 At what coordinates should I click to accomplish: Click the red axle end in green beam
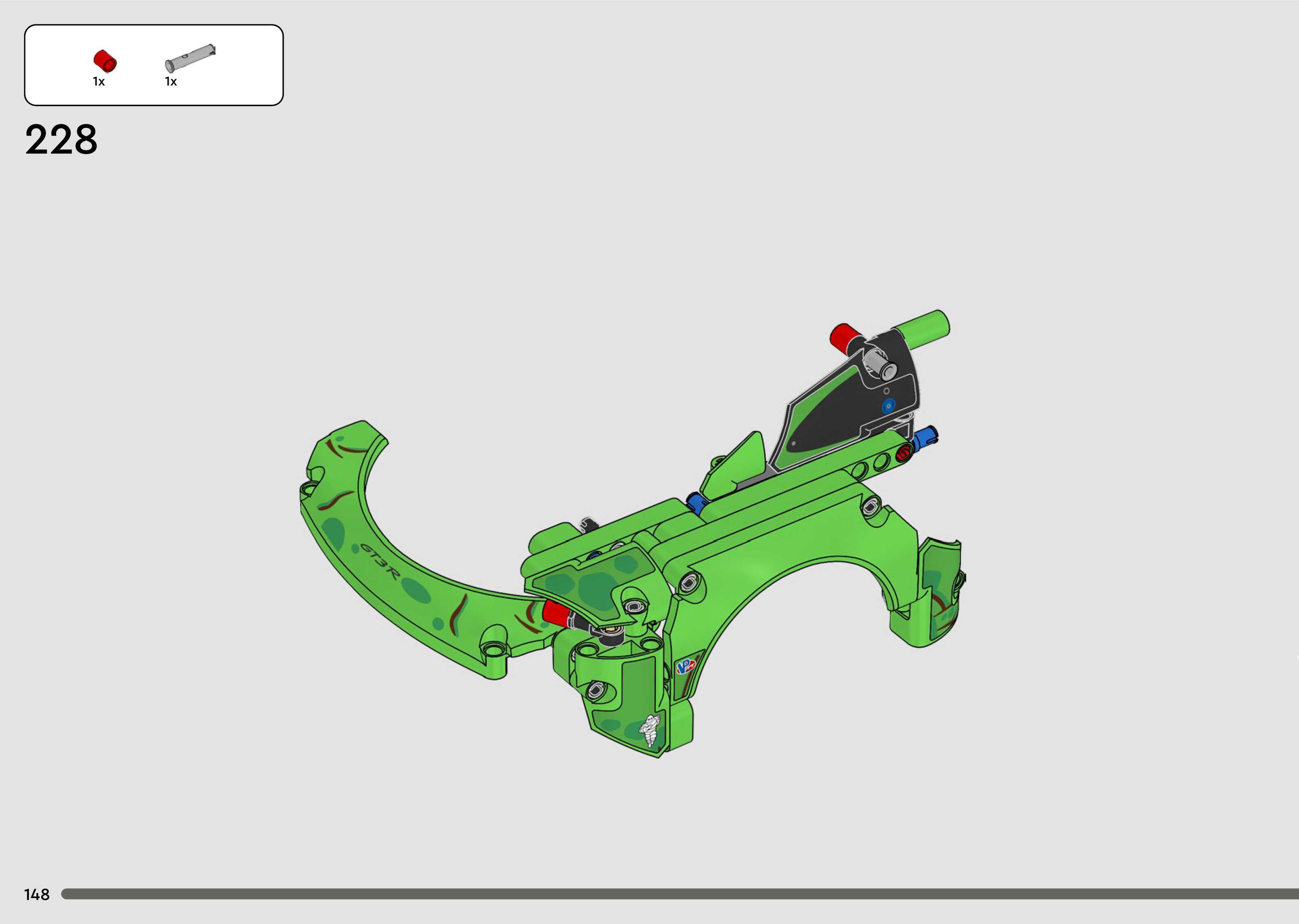904,453
